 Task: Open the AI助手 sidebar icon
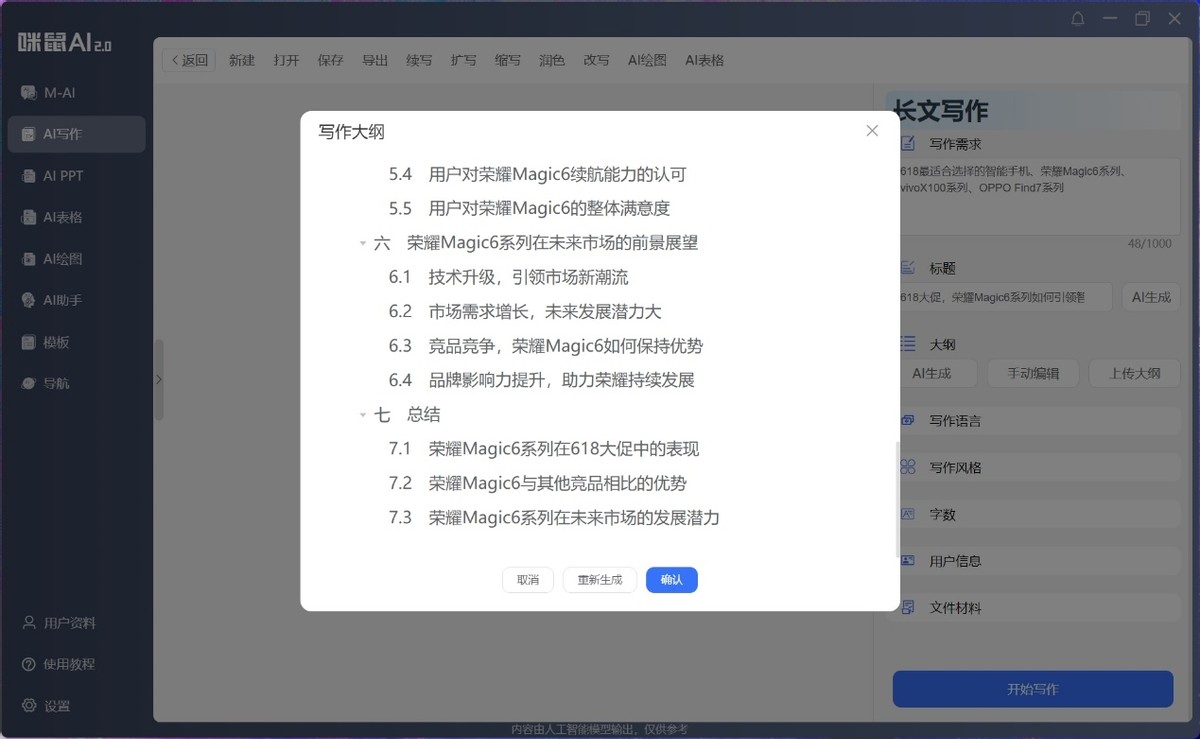point(29,300)
